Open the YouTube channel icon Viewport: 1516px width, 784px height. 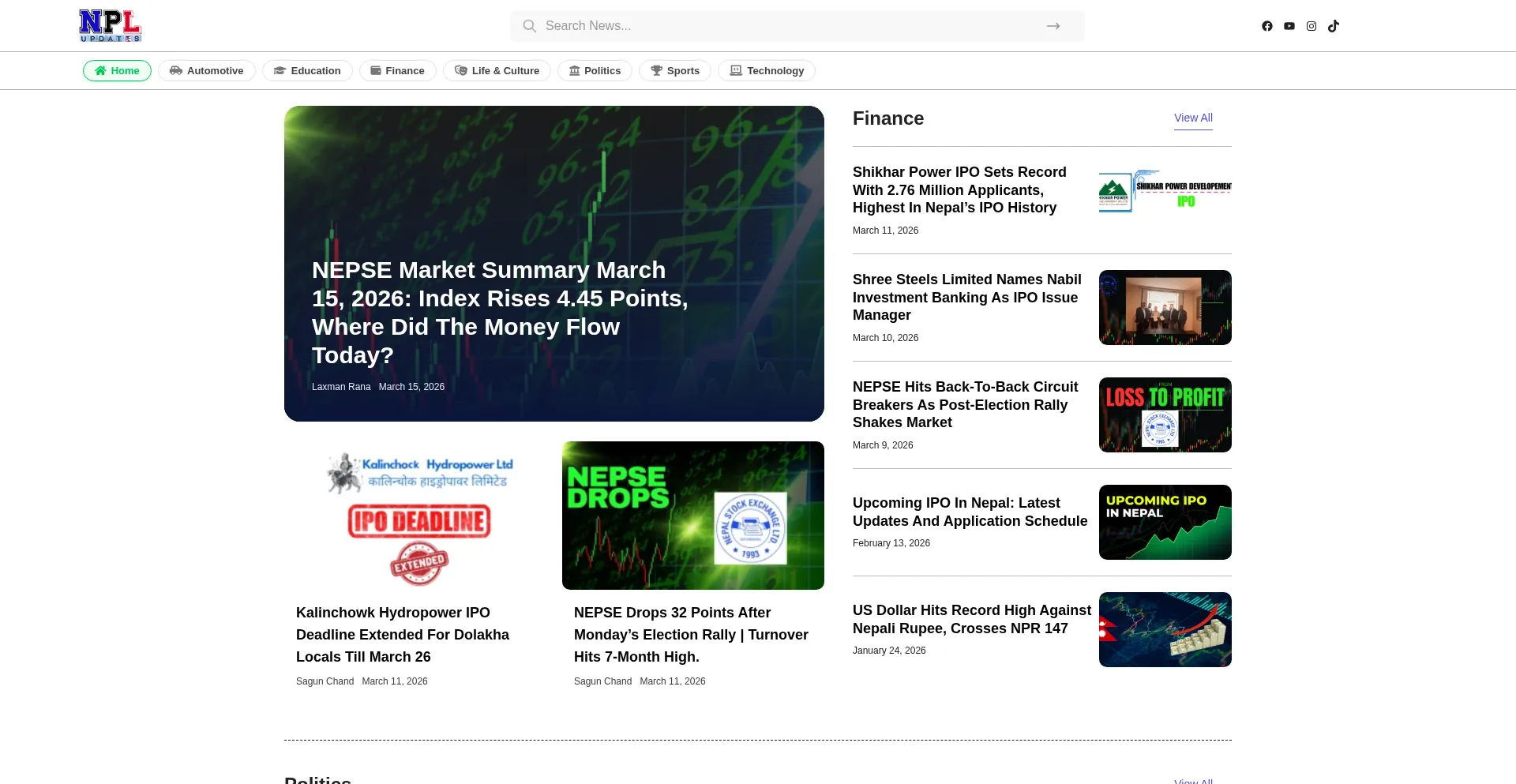pos(1289,26)
